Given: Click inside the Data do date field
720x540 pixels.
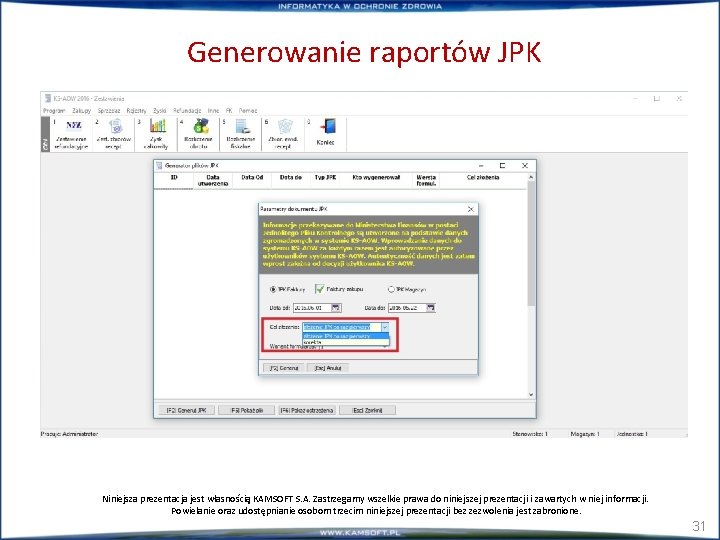Looking at the screenshot, I should (x=407, y=308).
